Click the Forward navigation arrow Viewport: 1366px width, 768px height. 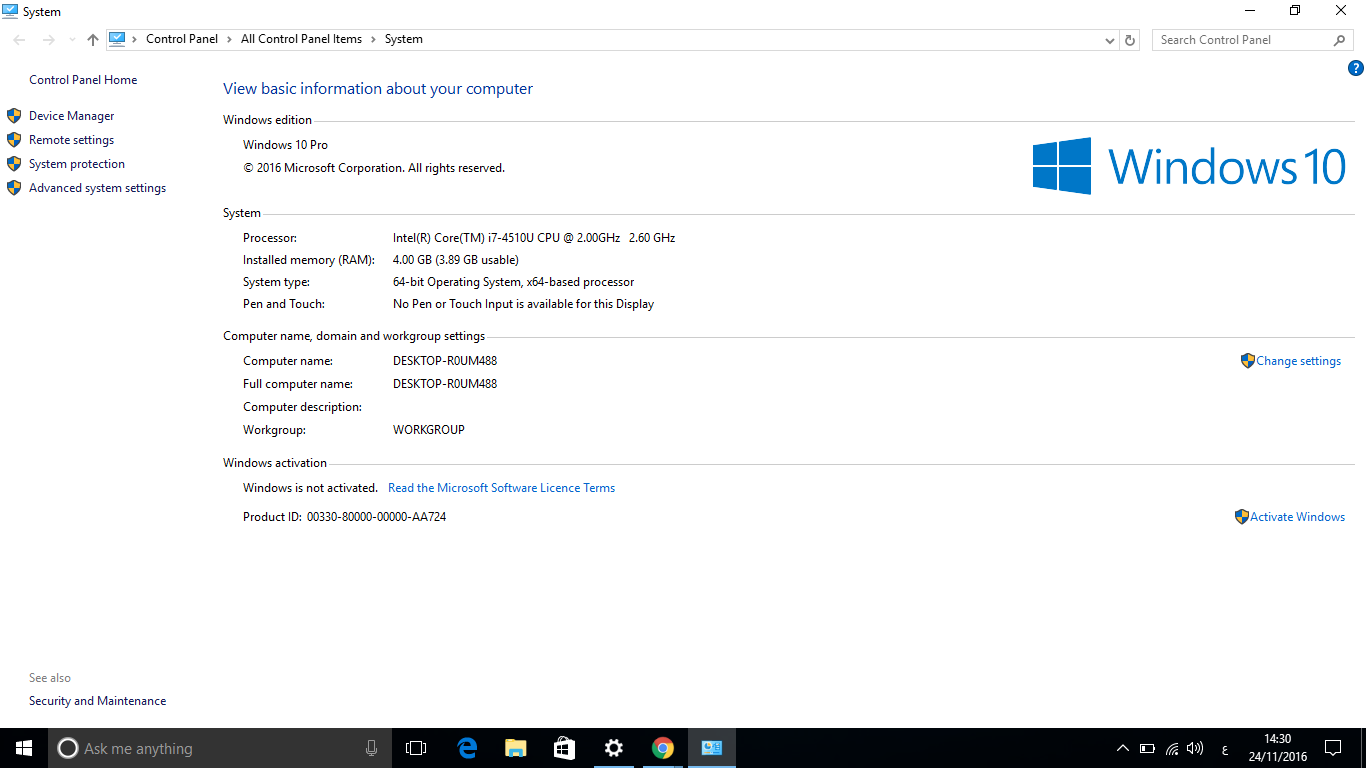(48, 40)
